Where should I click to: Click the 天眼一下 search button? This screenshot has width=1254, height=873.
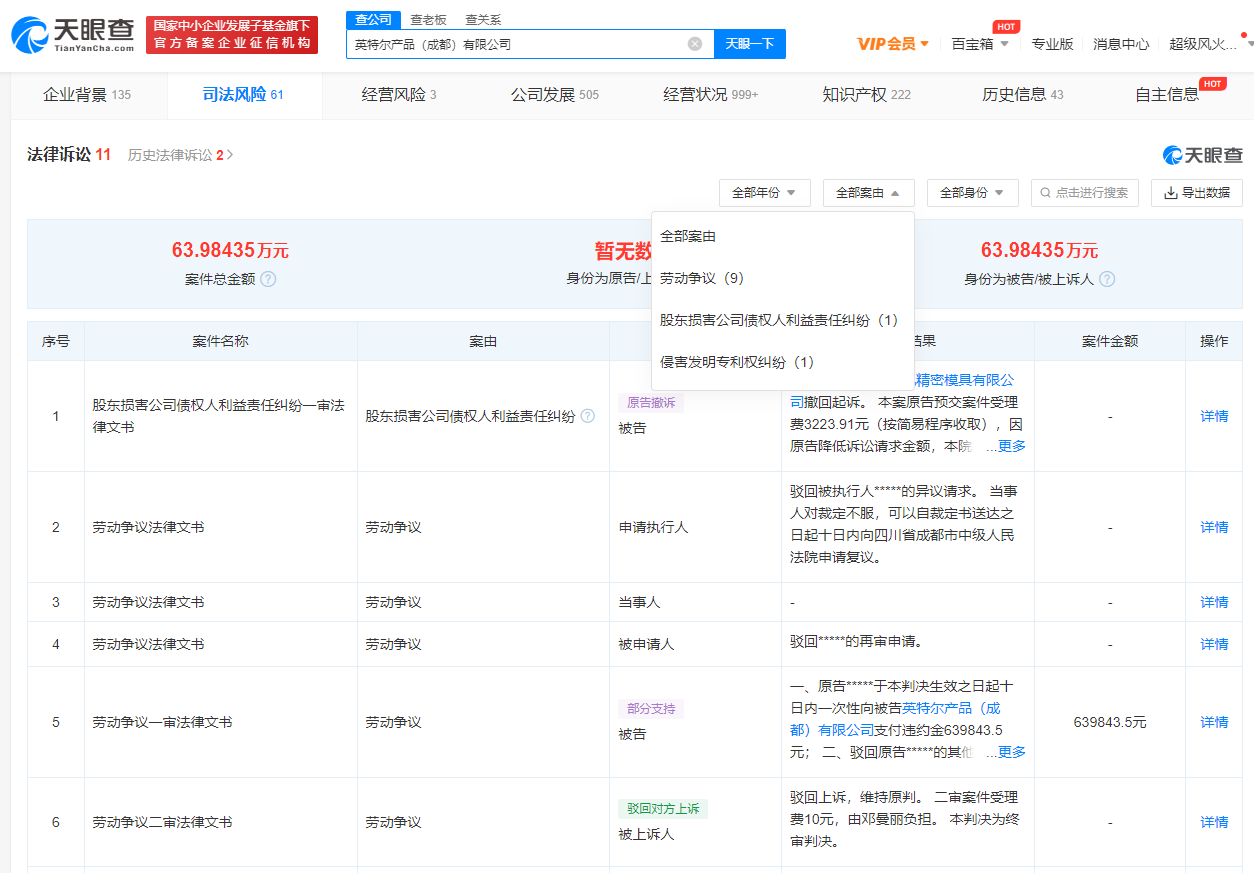[749, 44]
